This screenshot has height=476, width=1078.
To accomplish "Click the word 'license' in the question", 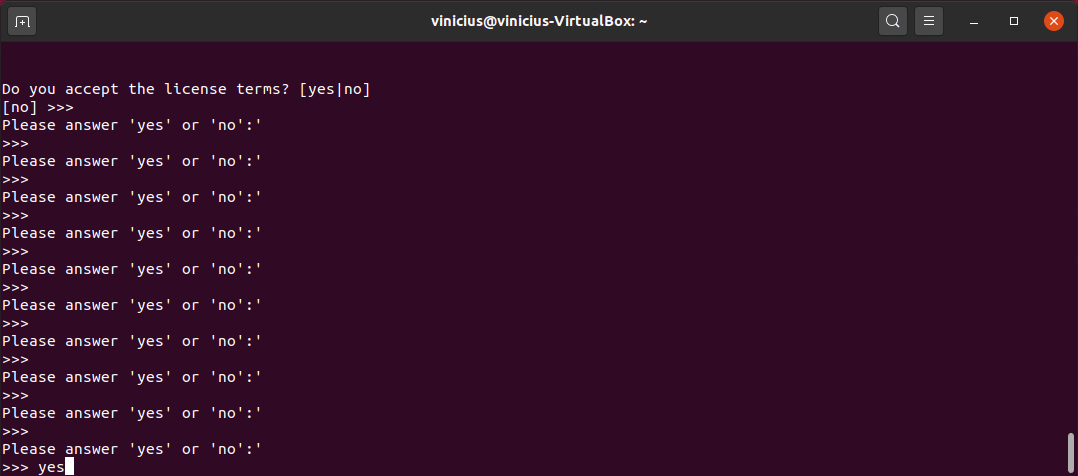I will [195, 89].
